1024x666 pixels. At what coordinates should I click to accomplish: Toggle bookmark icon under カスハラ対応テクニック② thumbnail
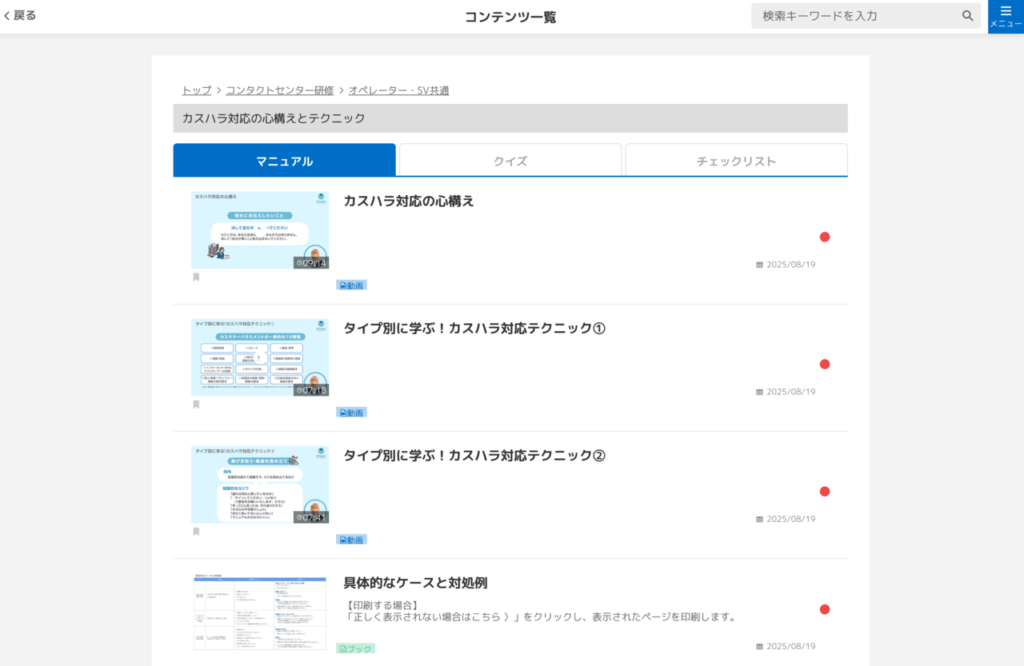pyautogui.click(x=196, y=531)
